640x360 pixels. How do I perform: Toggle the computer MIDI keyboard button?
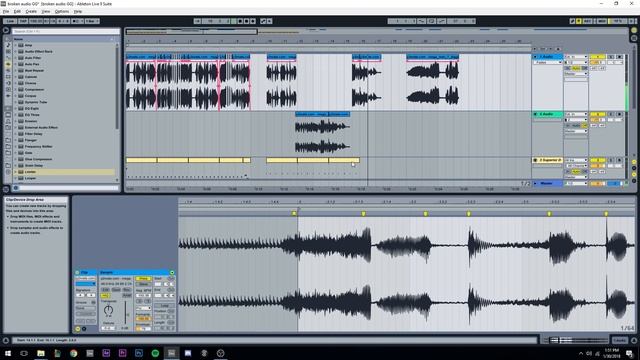click(578, 21)
